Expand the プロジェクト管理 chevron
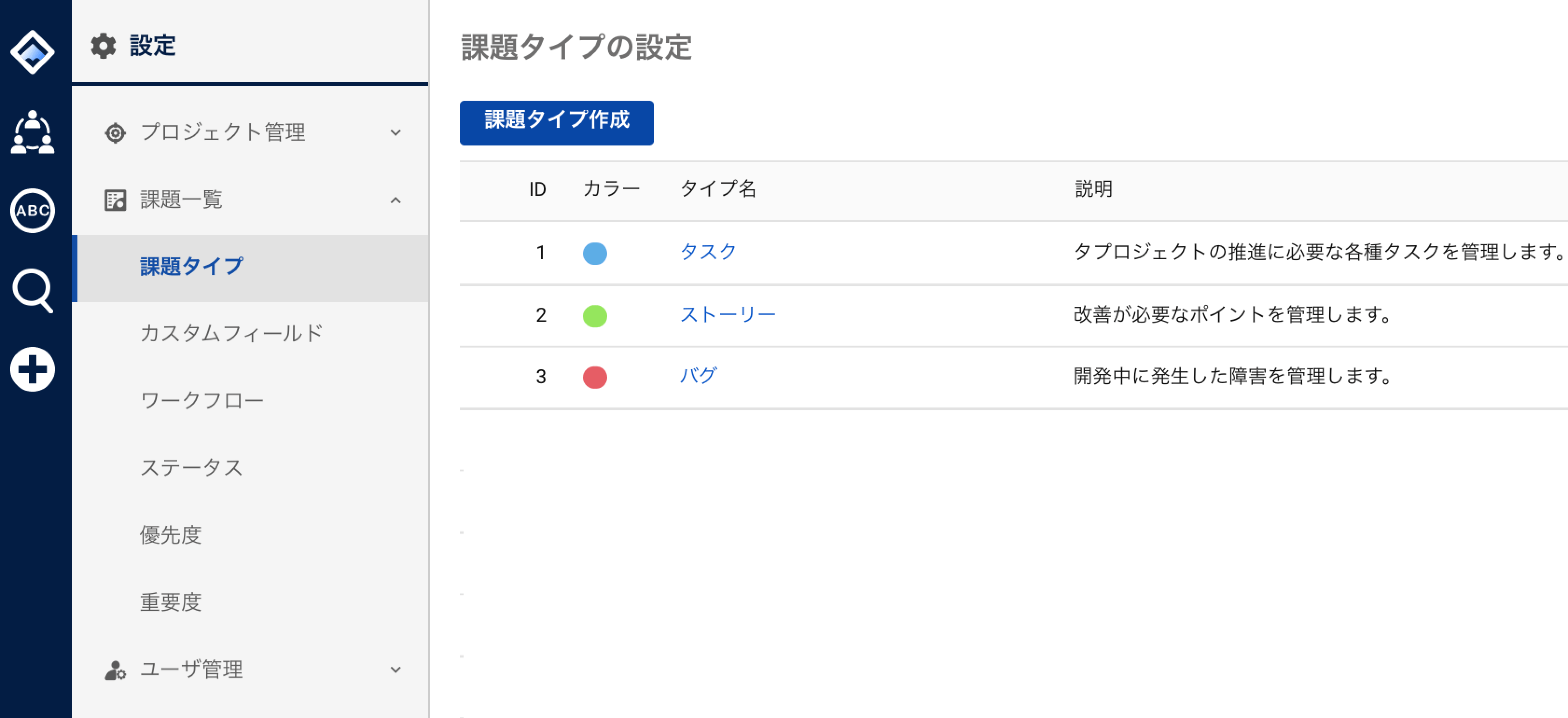1568x718 pixels. click(x=395, y=133)
